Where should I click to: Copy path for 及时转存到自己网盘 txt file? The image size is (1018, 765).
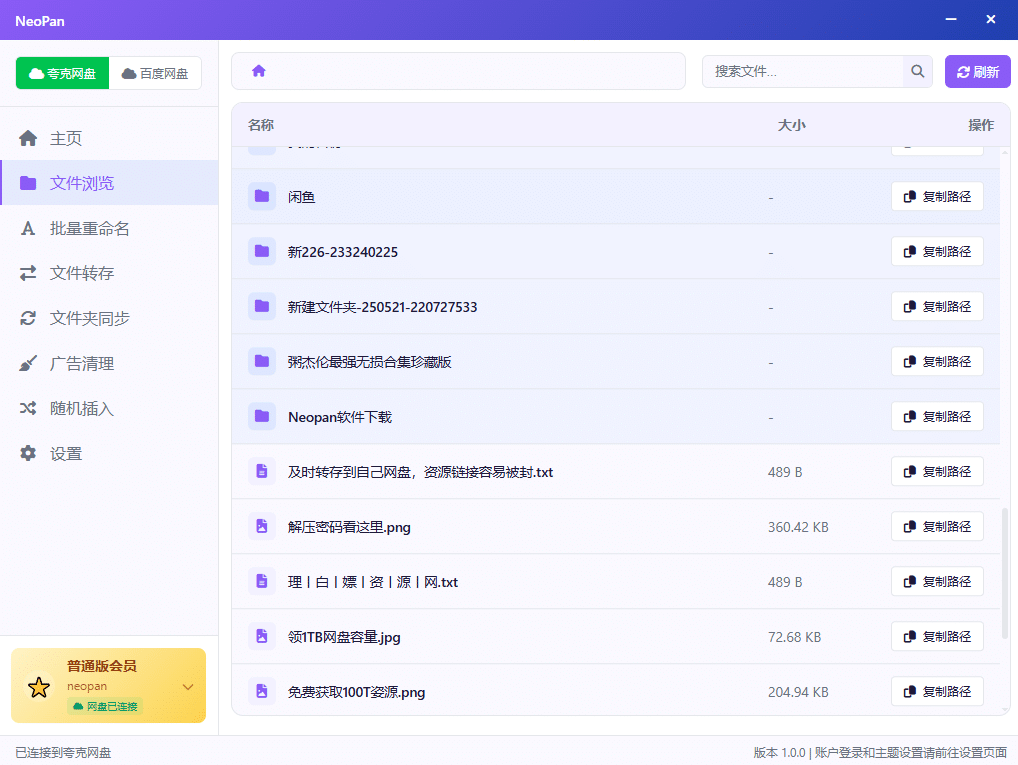[937, 471]
